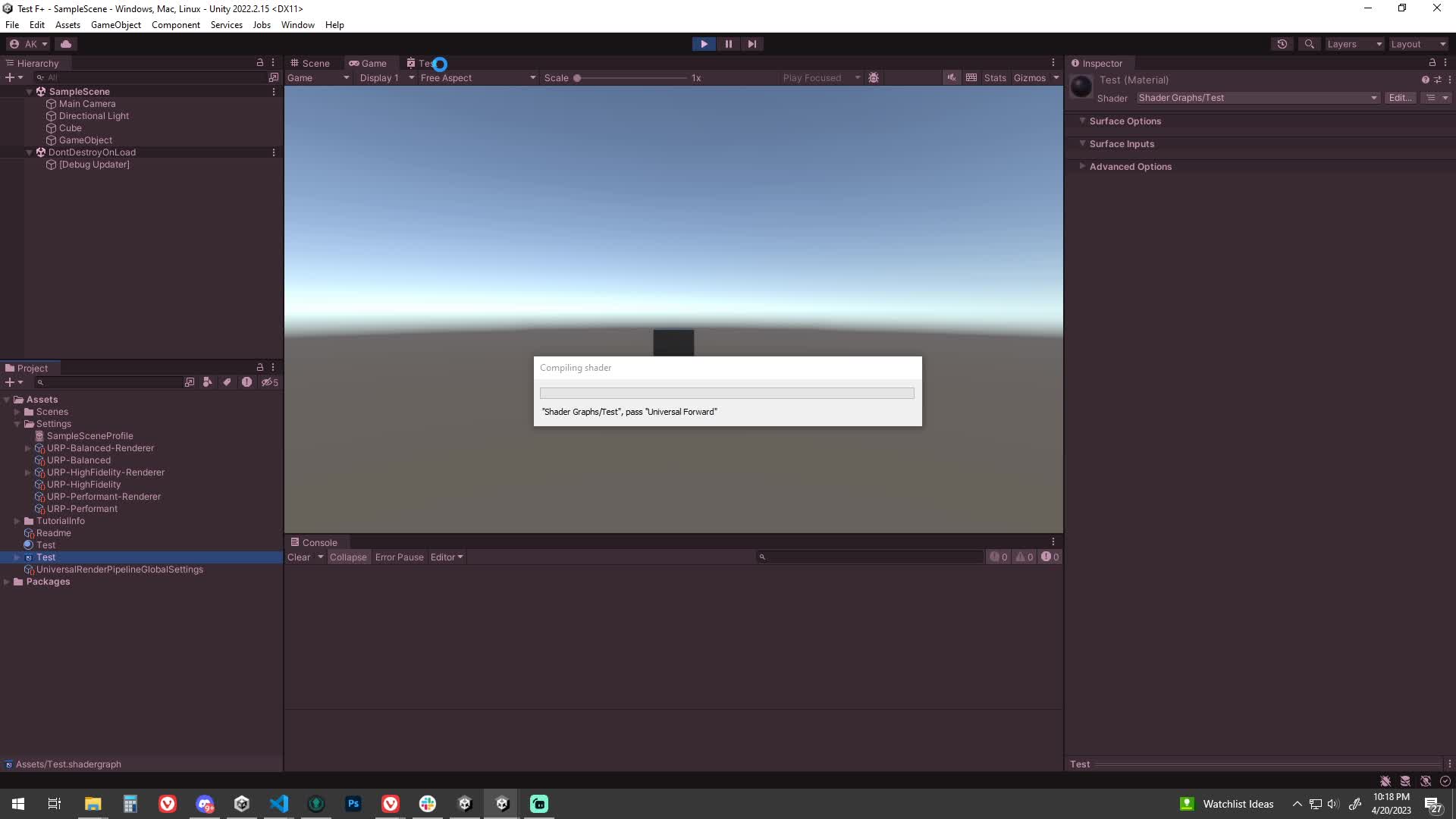The width and height of the screenshot is (1456, 819).
Task: Toggle mute audio in Game view
Action: pyautogui.click(x=951, y=77)
